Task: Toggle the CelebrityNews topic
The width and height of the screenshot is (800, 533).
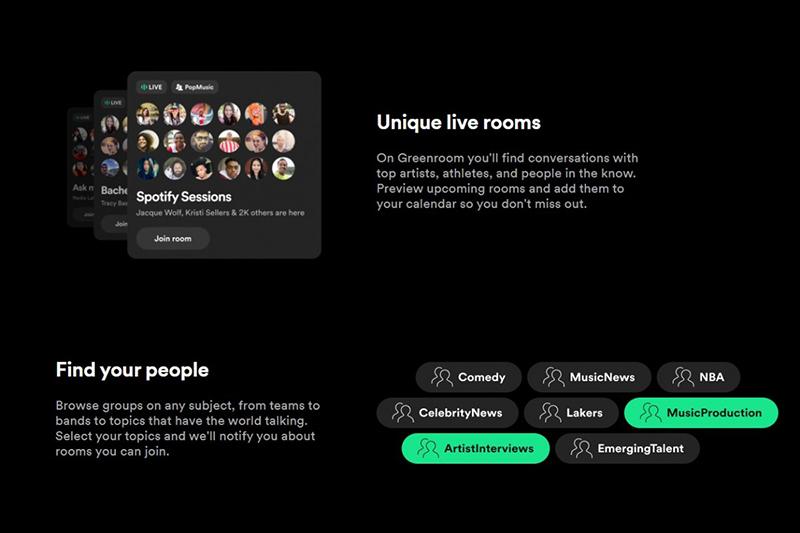Action: click(x=447, y=413)
